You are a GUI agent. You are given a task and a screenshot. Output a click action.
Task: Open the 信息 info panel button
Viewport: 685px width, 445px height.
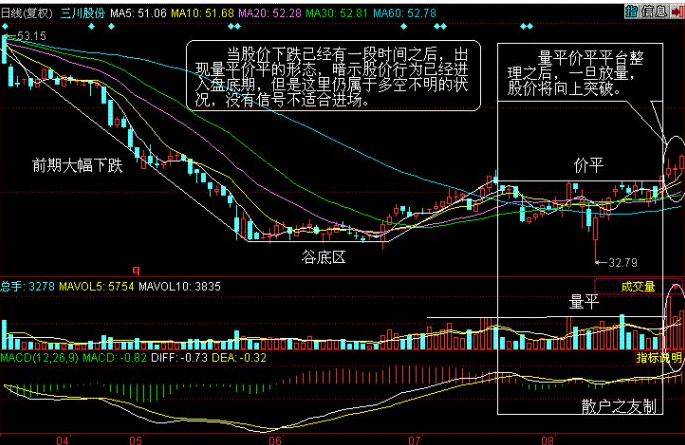click(x=654, y=11)
